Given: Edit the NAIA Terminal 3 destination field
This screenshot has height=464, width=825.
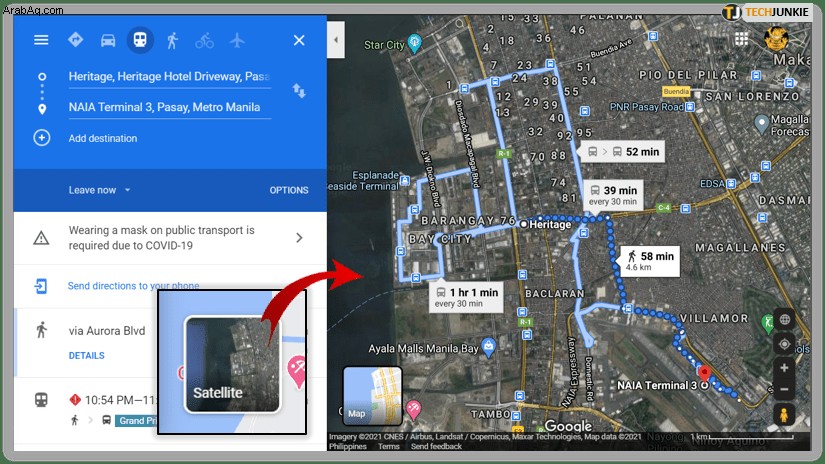Looking at the screenshot, I should pyautogui.click(x=169, y=107).
